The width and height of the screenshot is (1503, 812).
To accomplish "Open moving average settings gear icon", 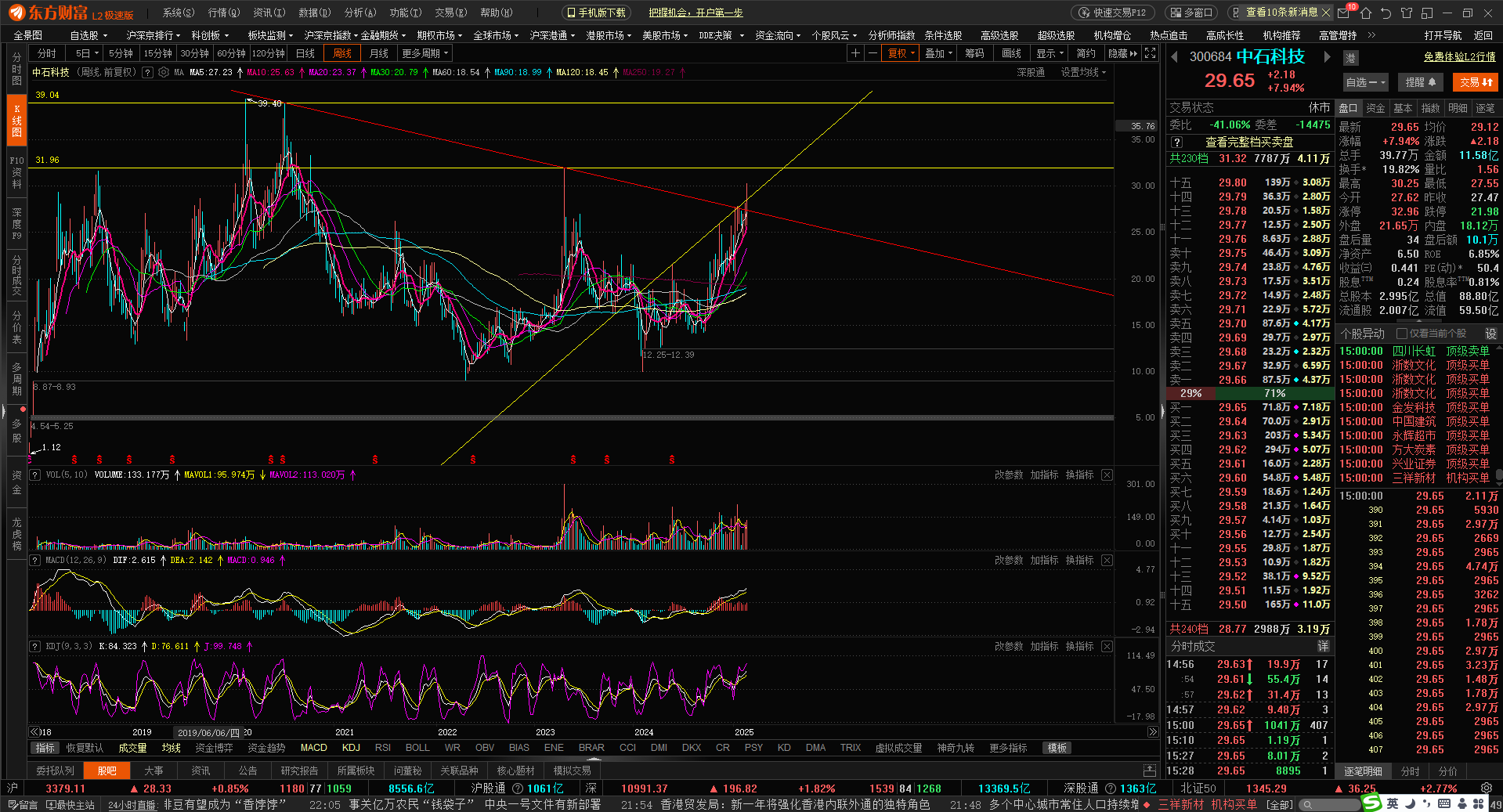I will 164,72.
